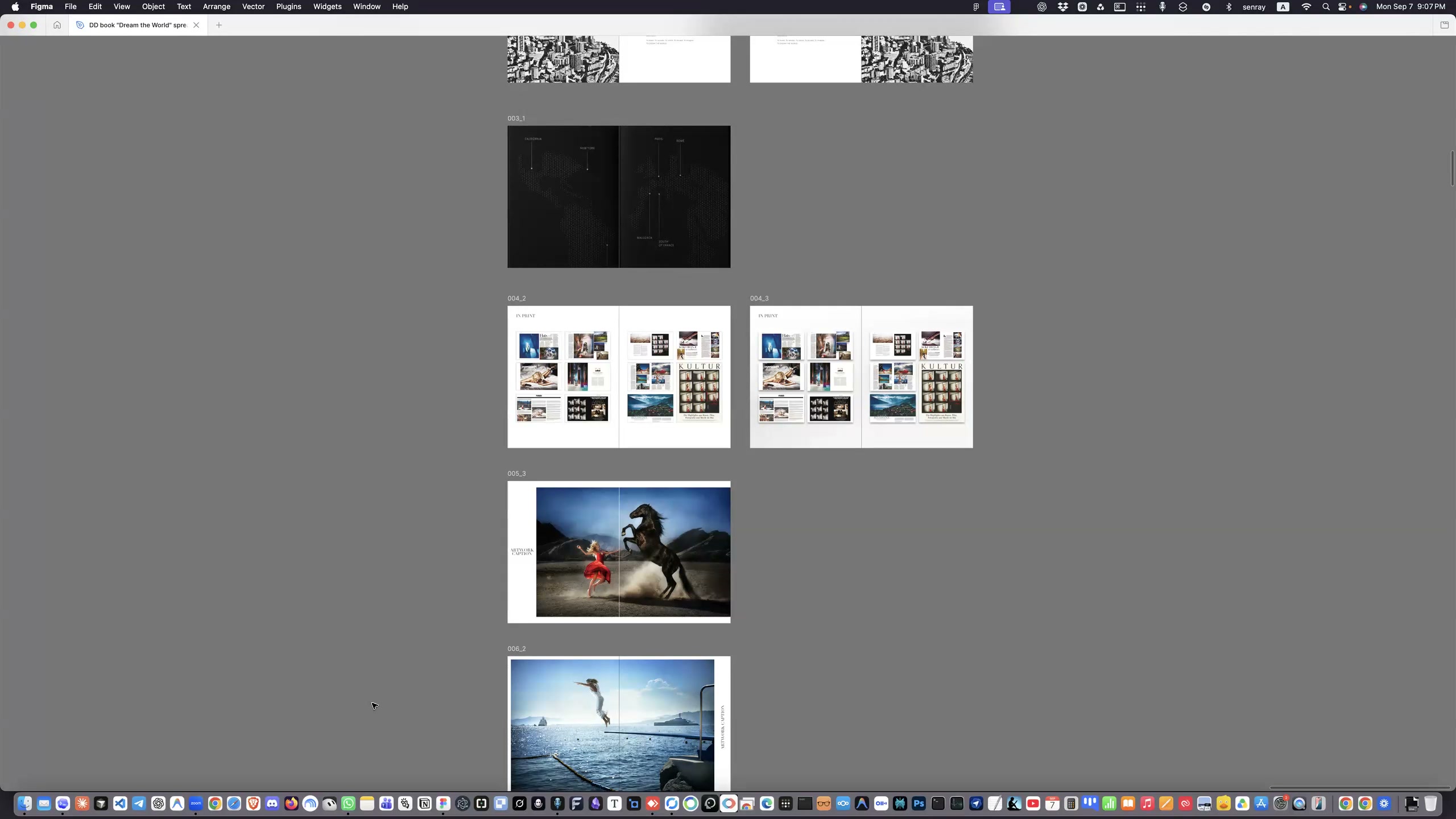
Task: Open the Vector menu
Action: click(253, 7)
